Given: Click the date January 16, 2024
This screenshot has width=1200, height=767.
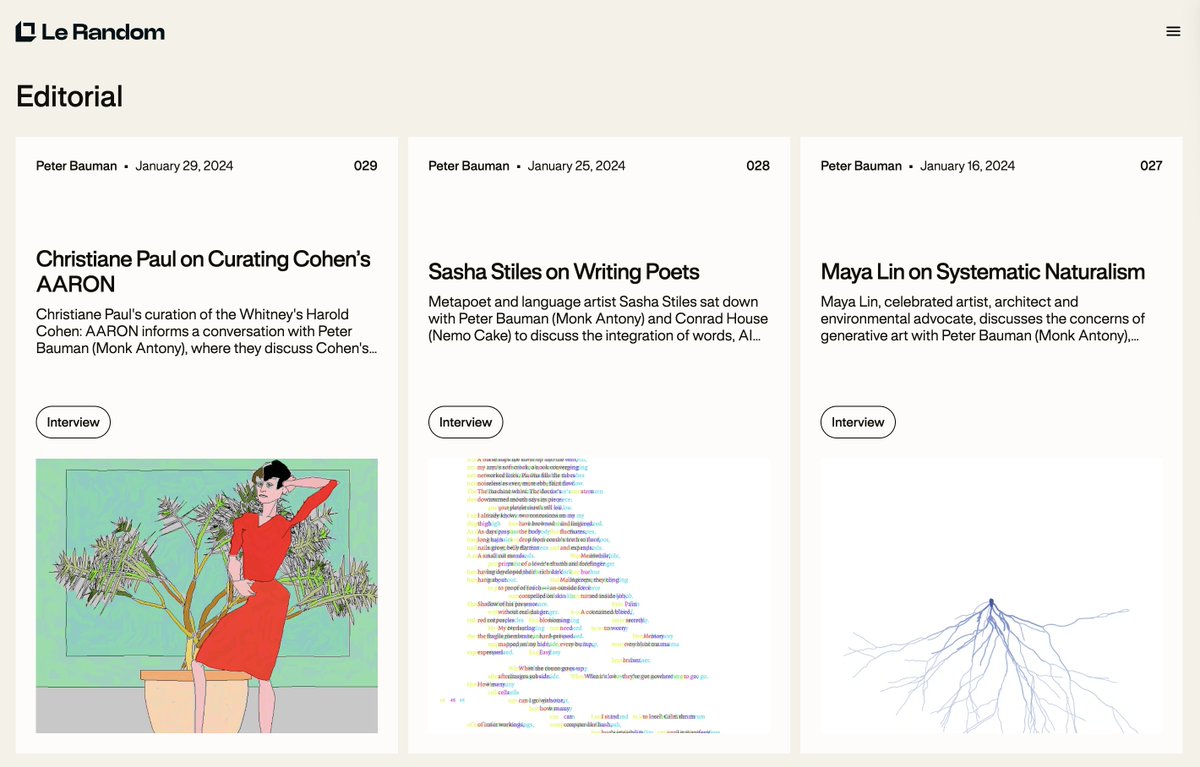Looking at the screenshot, I should [968, 165].
